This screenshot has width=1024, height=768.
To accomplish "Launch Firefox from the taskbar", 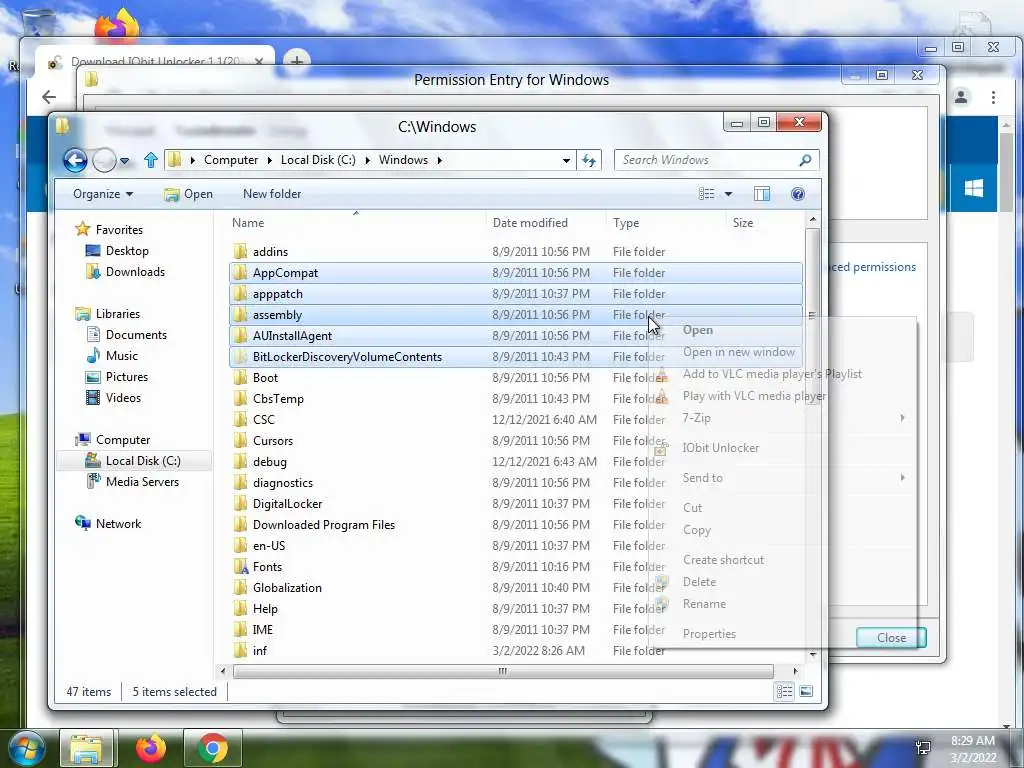I will pyautogui.click(x=150, y=748).
